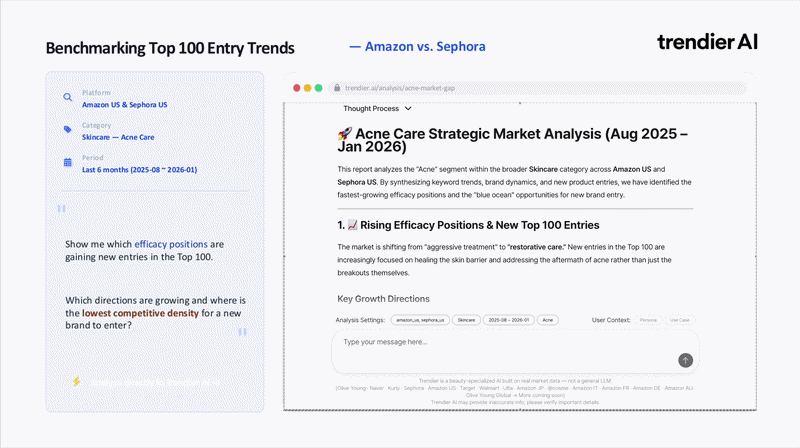
Task: Expand the Thought Process section
Action: tap(377, 108)
